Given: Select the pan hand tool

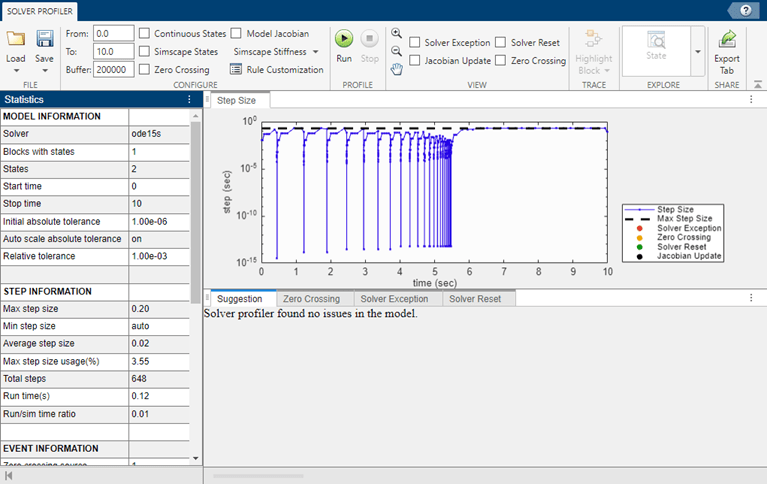Looking at the screenshot, I should pyautogui.click(x=397, y=68).
